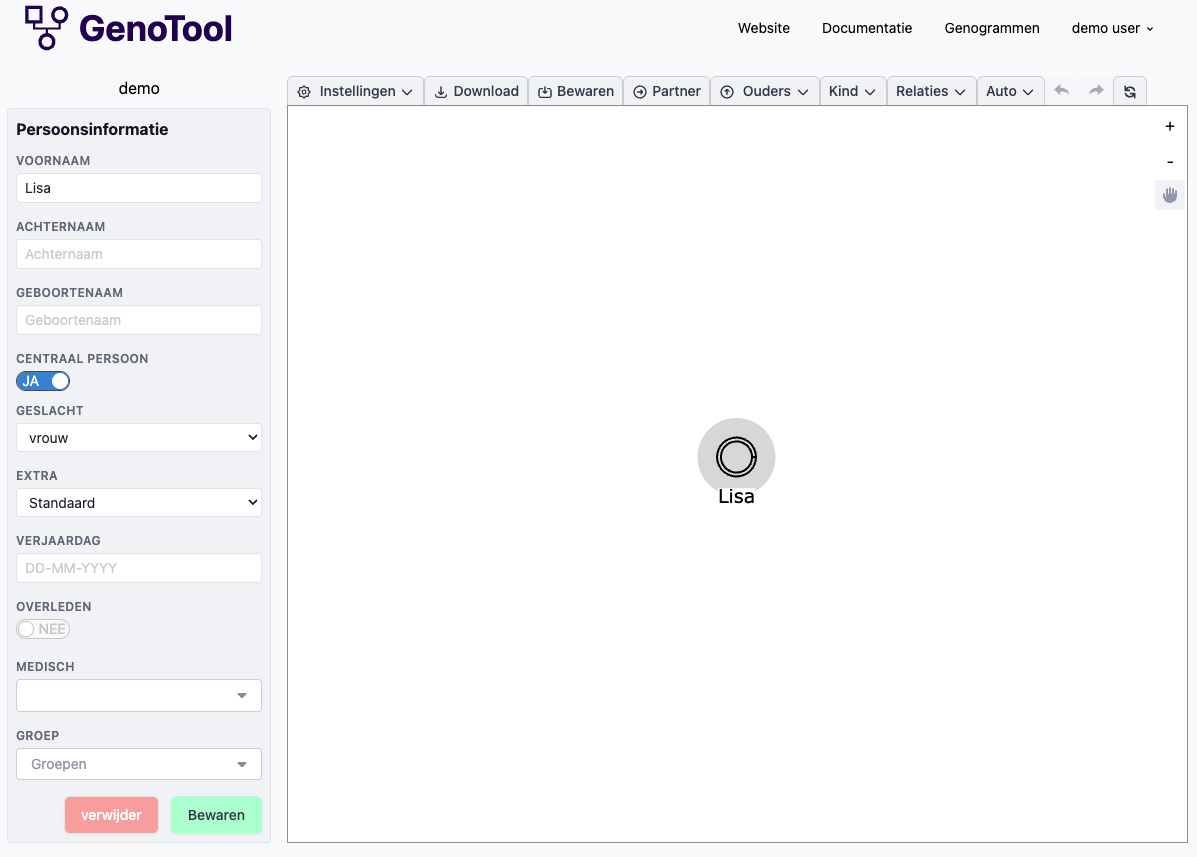Enable the Overleden toggle

click(x=43, y=629)
